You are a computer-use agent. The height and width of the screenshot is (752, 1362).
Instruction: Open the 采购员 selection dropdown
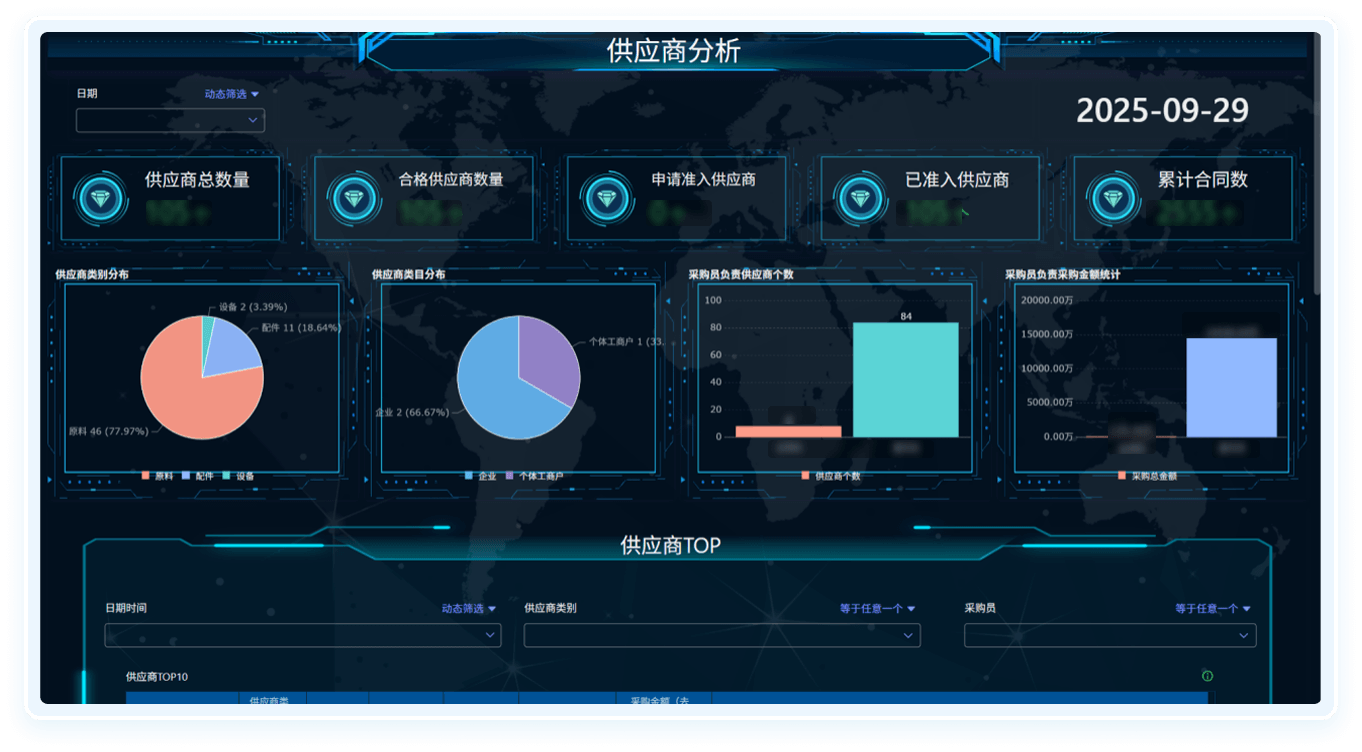pos(1109,636)
